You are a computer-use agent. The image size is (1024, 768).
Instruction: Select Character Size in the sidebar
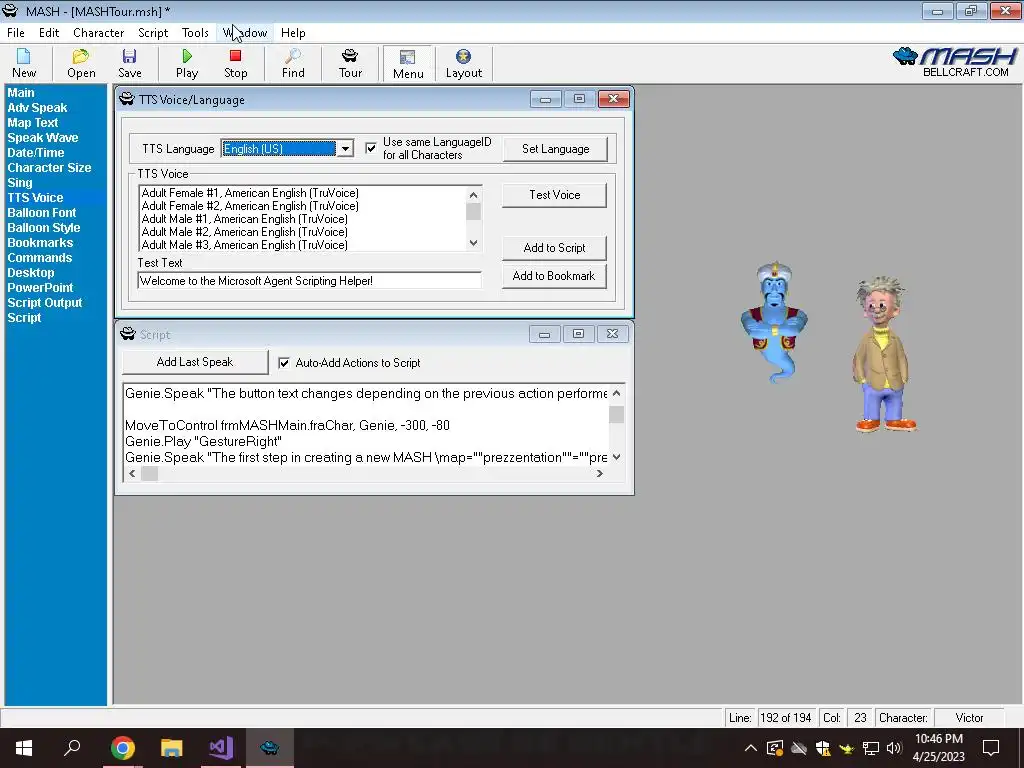click(x=49, y=168)
